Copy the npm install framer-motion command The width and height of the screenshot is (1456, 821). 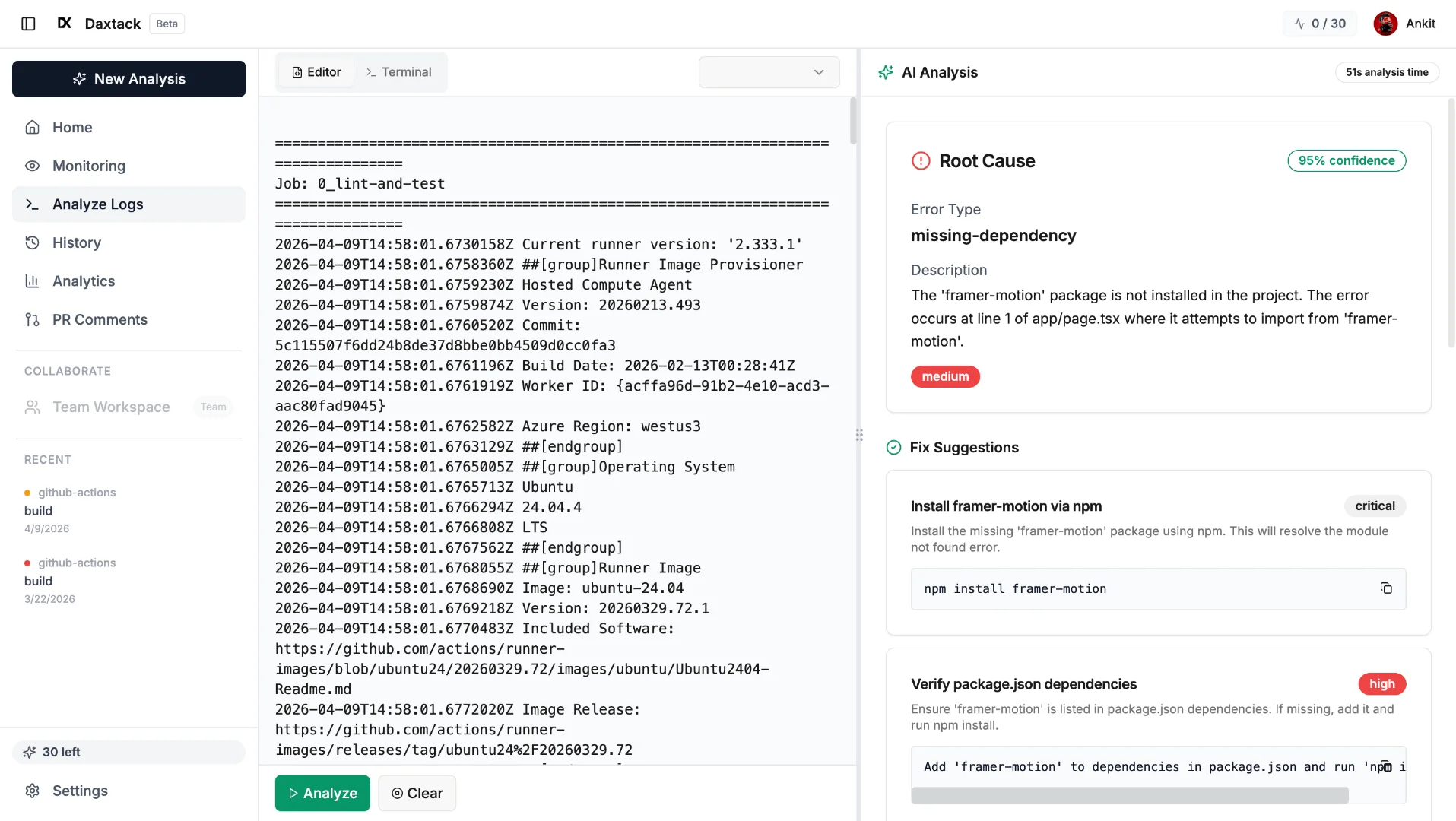click(x=1386, y=588)
